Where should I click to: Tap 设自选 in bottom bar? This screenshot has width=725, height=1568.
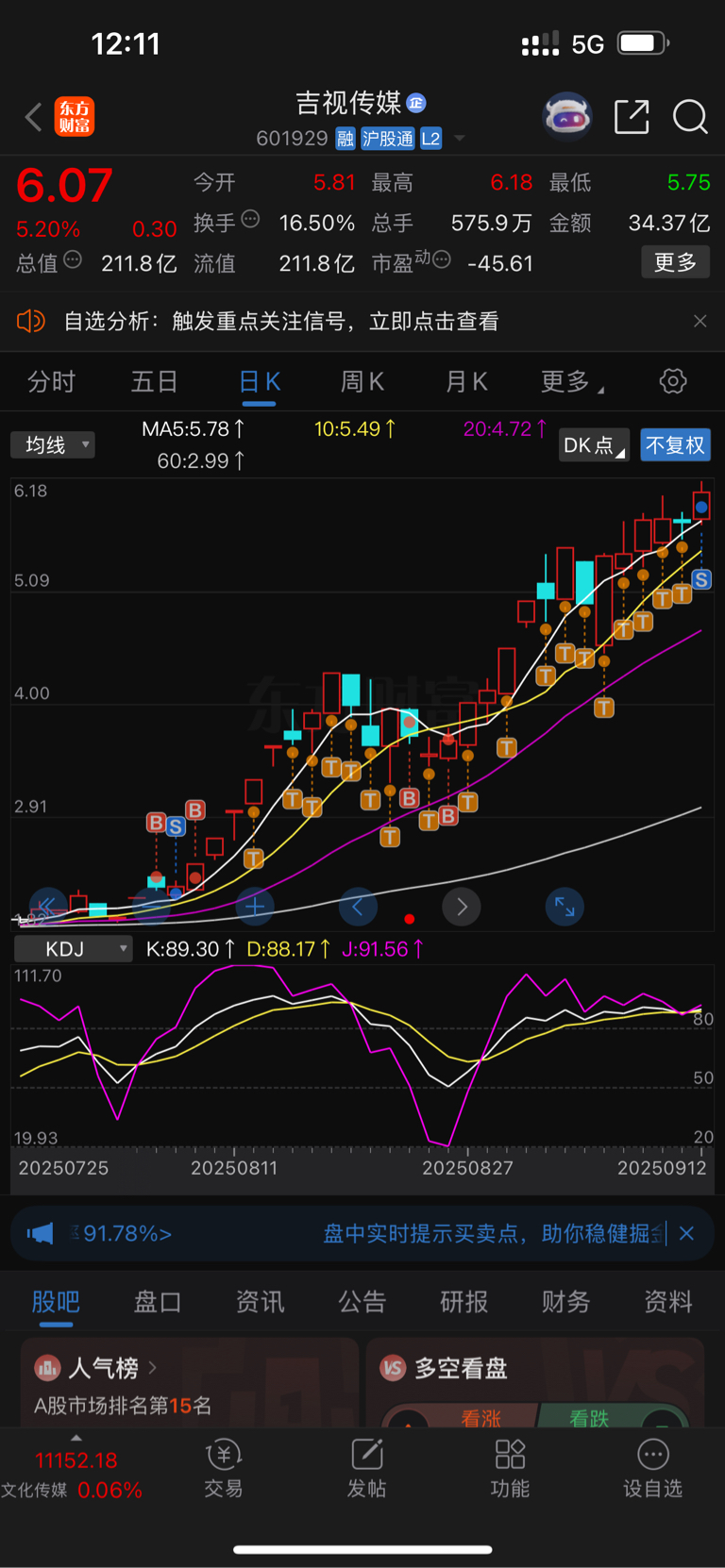(x=652, y=1468)
